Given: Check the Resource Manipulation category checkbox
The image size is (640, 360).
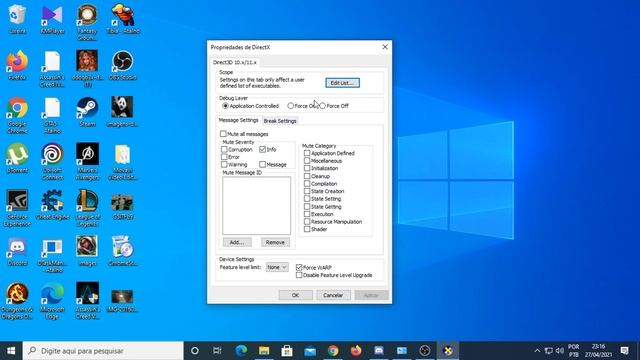Looking at the screenshot, I should pos(307,222).
